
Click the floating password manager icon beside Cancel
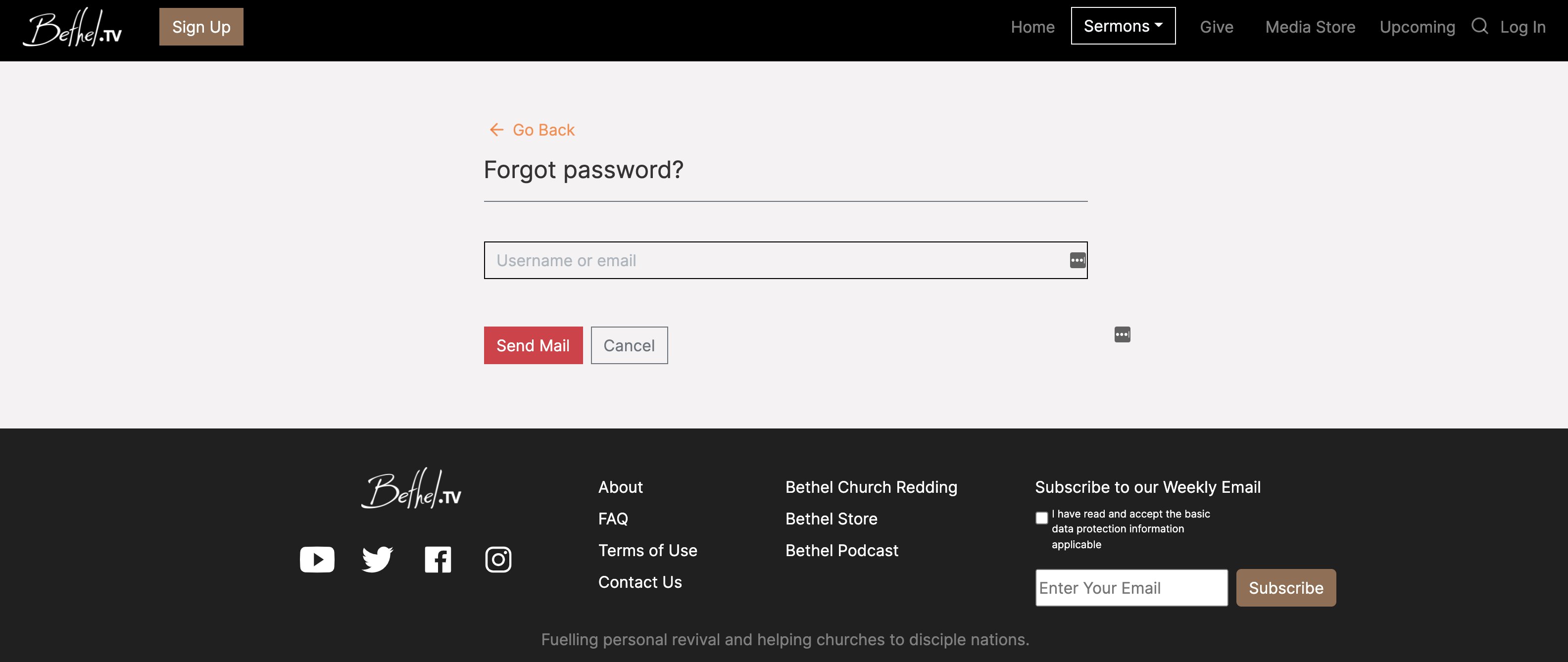1123,334
